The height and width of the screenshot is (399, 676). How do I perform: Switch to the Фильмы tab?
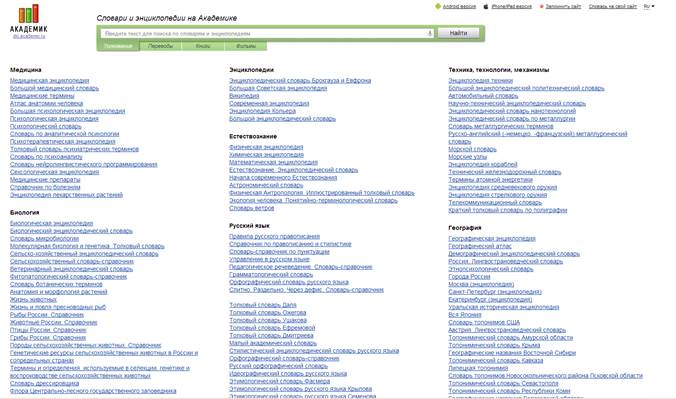[245, 46]
